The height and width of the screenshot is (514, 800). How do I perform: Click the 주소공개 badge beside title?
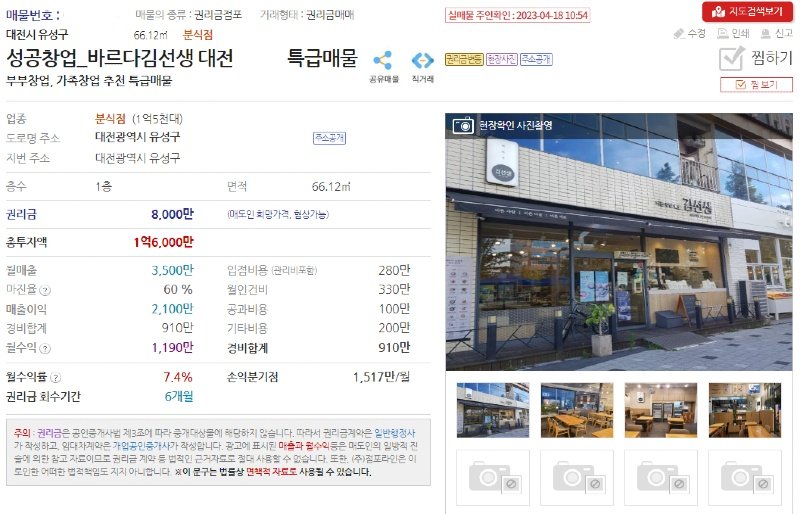pyautogui.click(x=536, y=59)
